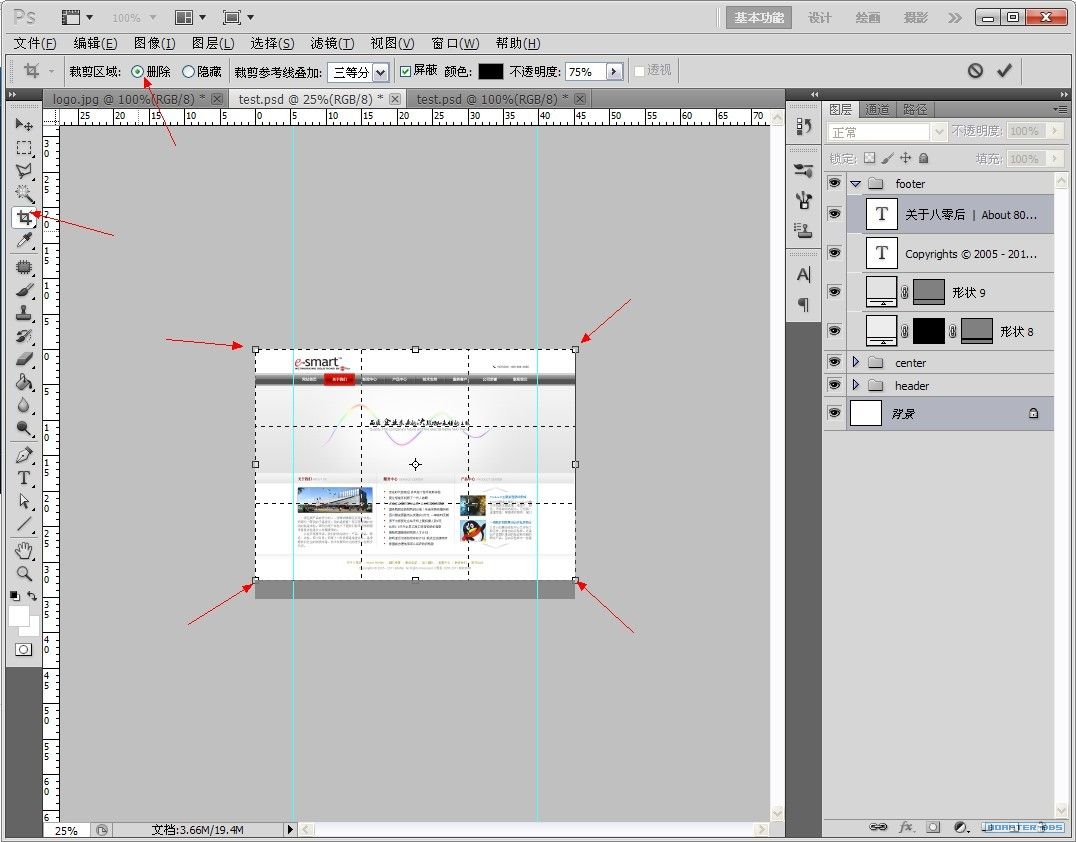Switch to the logo.jpg document tab

tap(136, 100)
